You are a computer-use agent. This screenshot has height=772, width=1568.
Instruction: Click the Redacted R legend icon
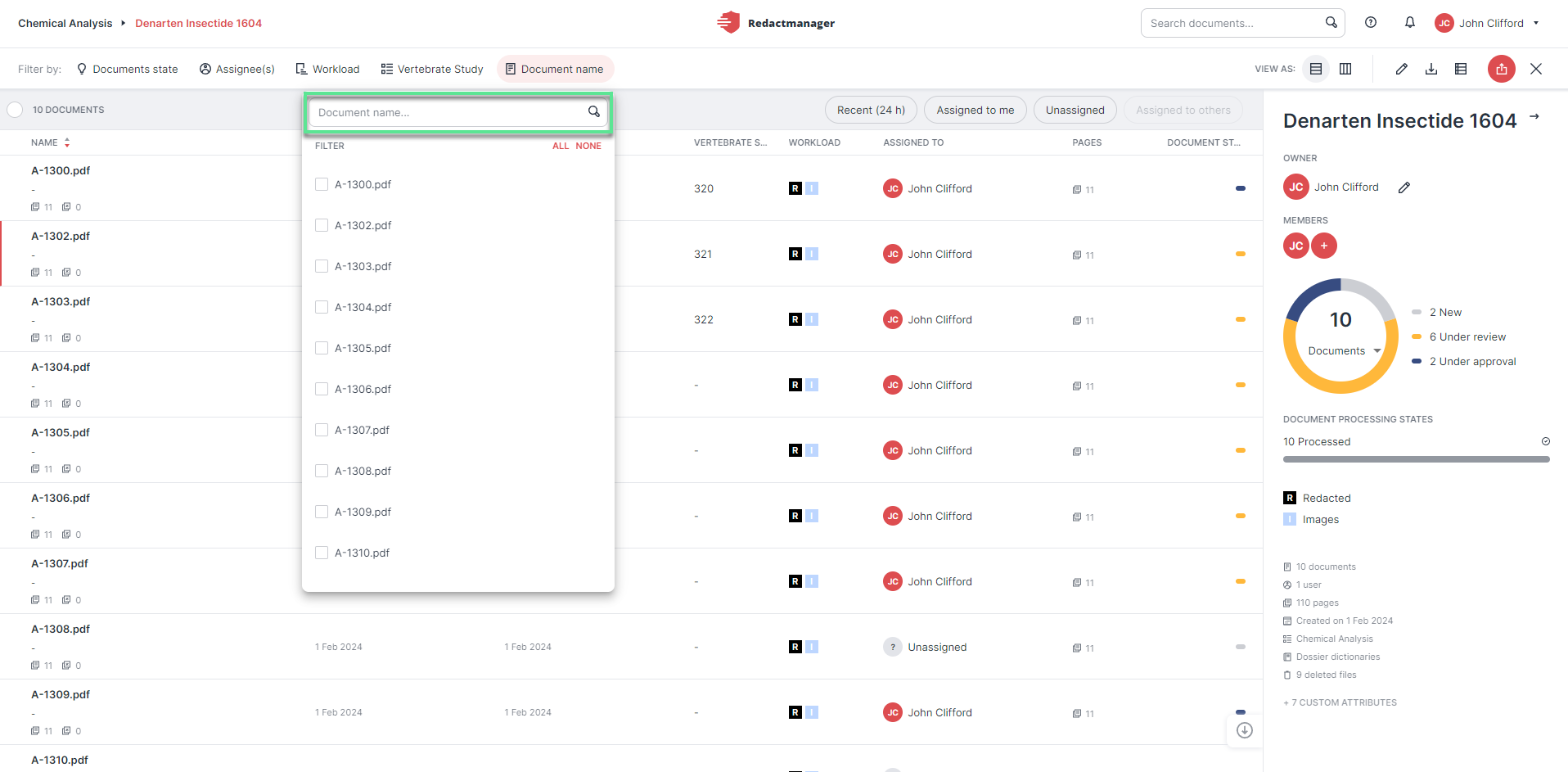[1290, 498]
